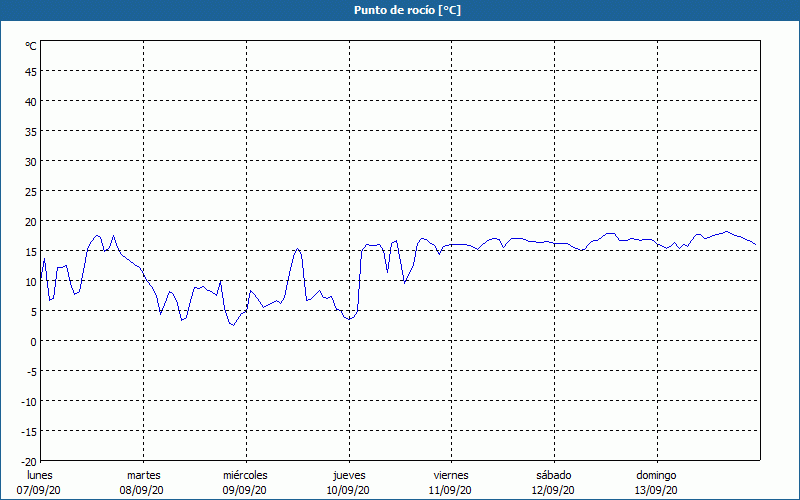Click the 0 label on the y-axis
The height and width of the screenshot is (500, 800).
click(33, 341)
